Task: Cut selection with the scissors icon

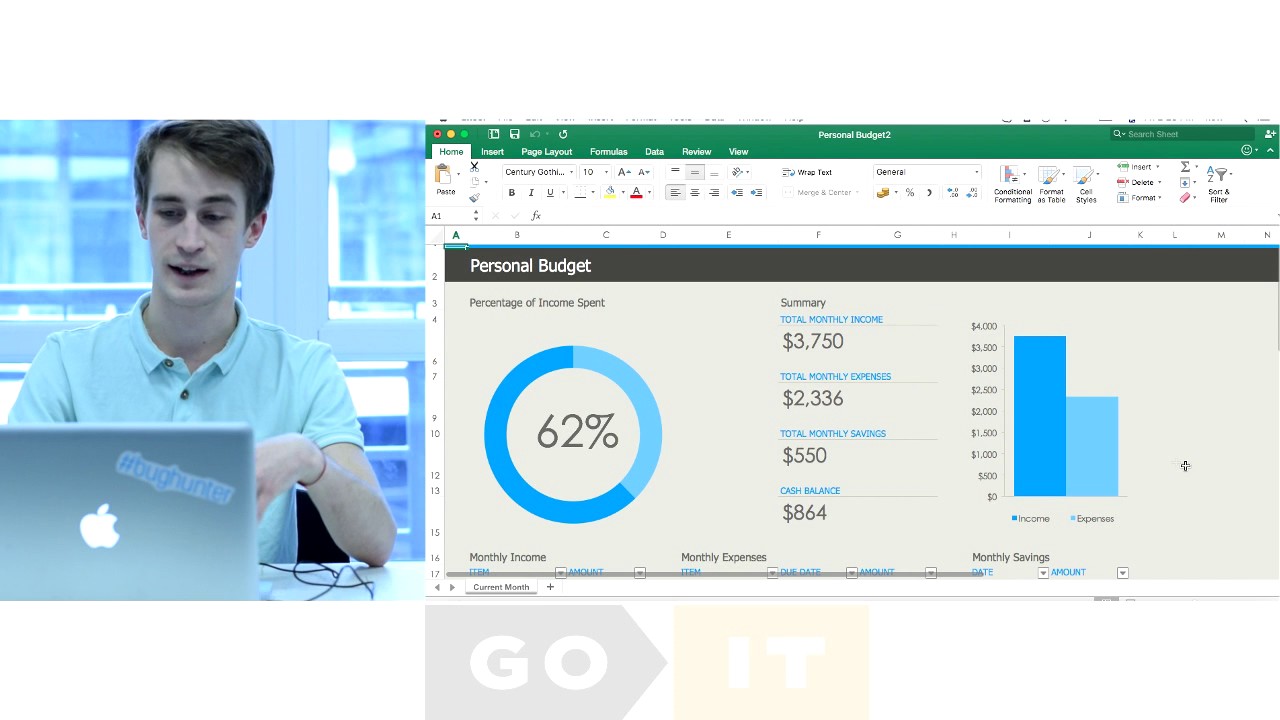Action: point(474,166)
